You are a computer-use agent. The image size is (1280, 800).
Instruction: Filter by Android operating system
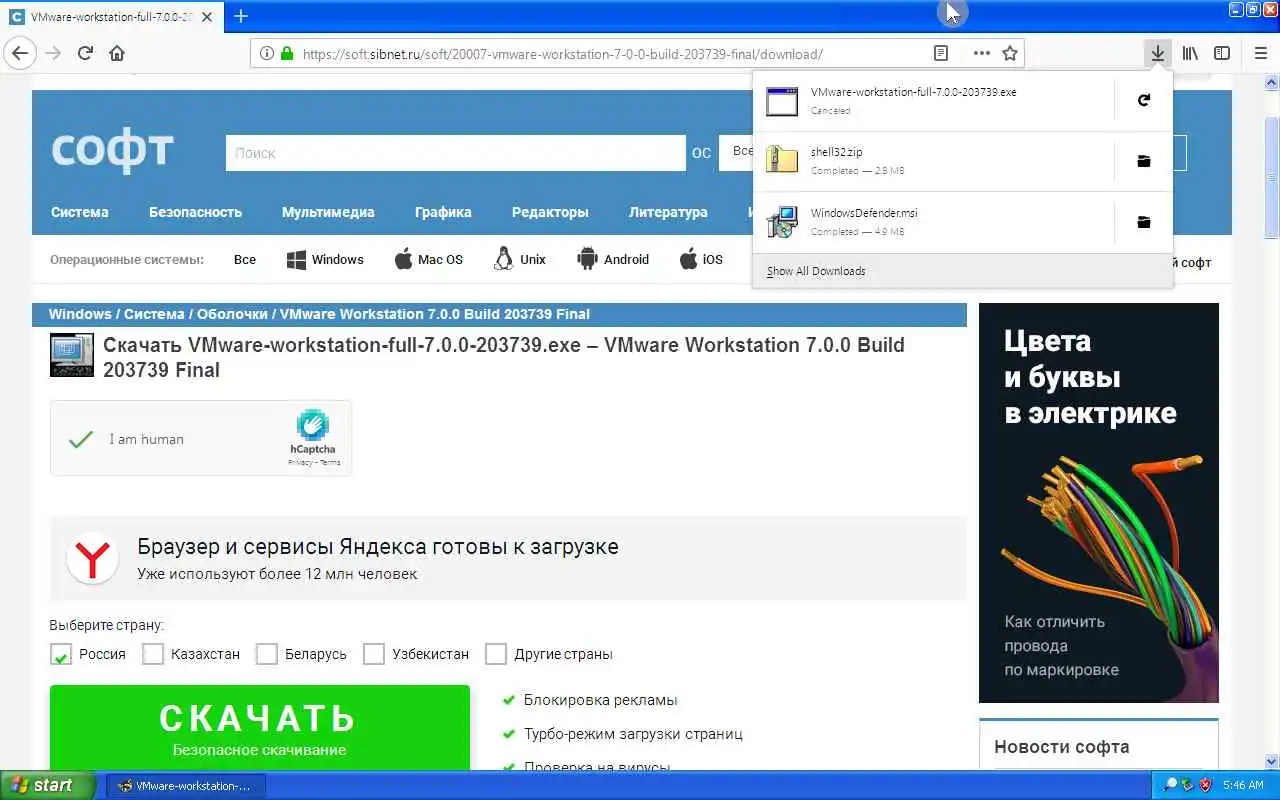[x=613, y=259]
